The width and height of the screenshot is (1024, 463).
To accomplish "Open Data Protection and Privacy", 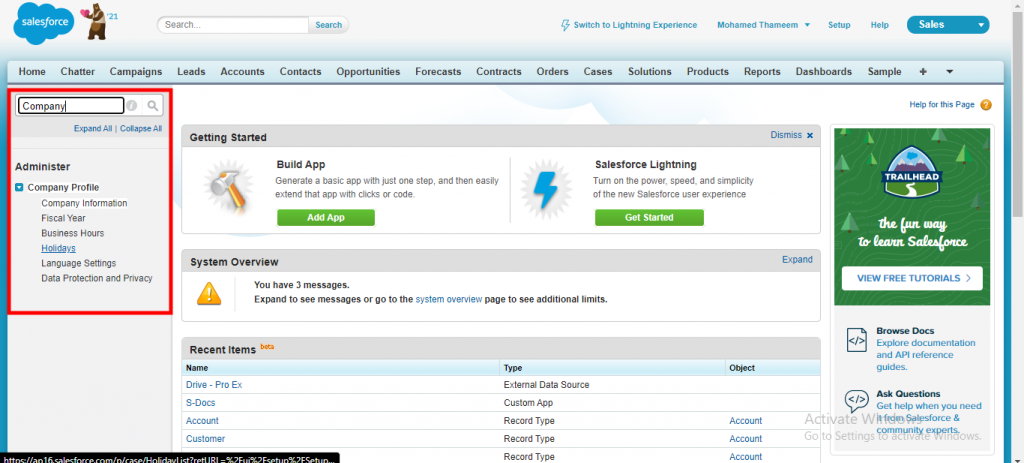I will [x=97, y=278].
